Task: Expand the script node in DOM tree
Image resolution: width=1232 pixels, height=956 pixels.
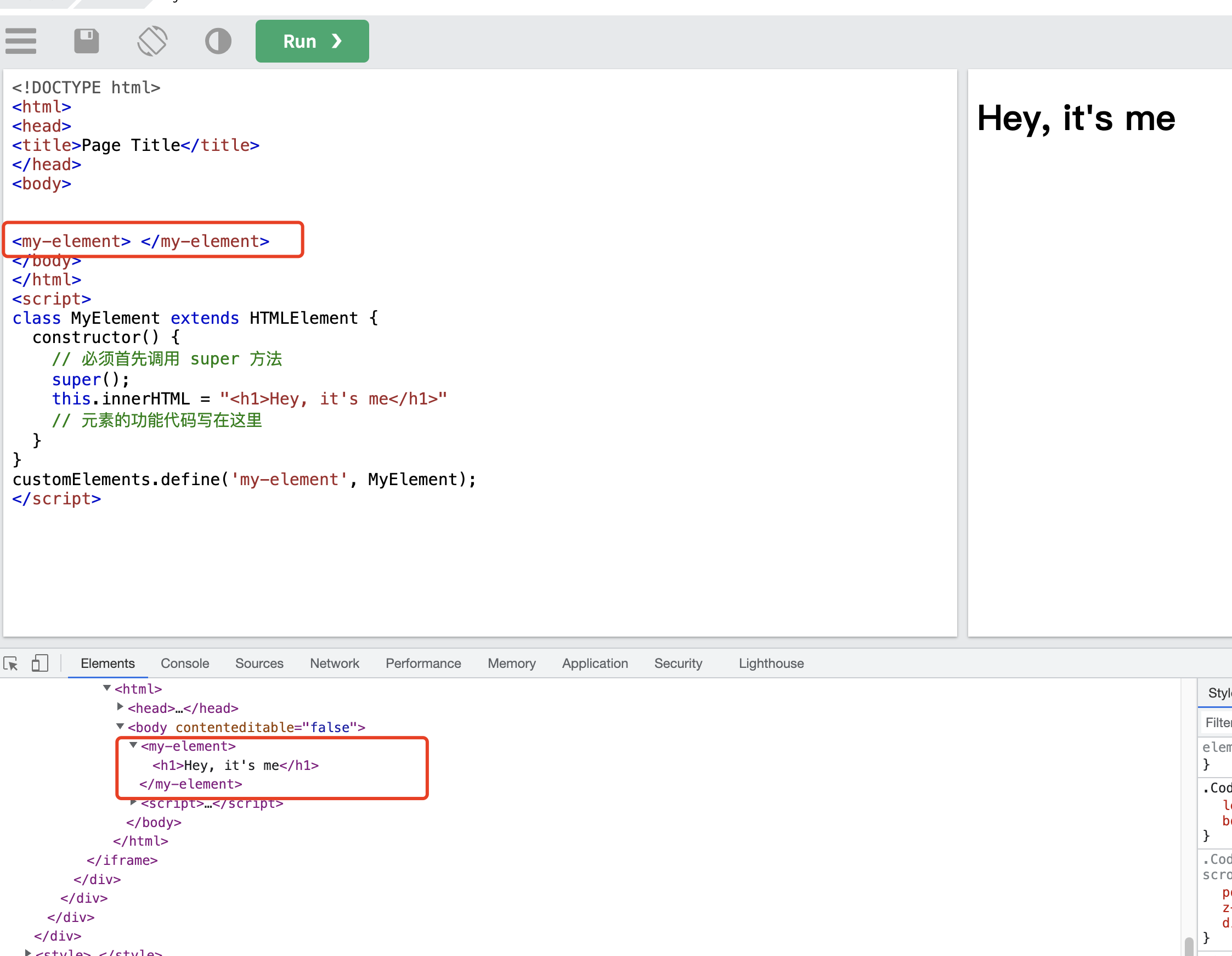Action: (x=133, y=802)
